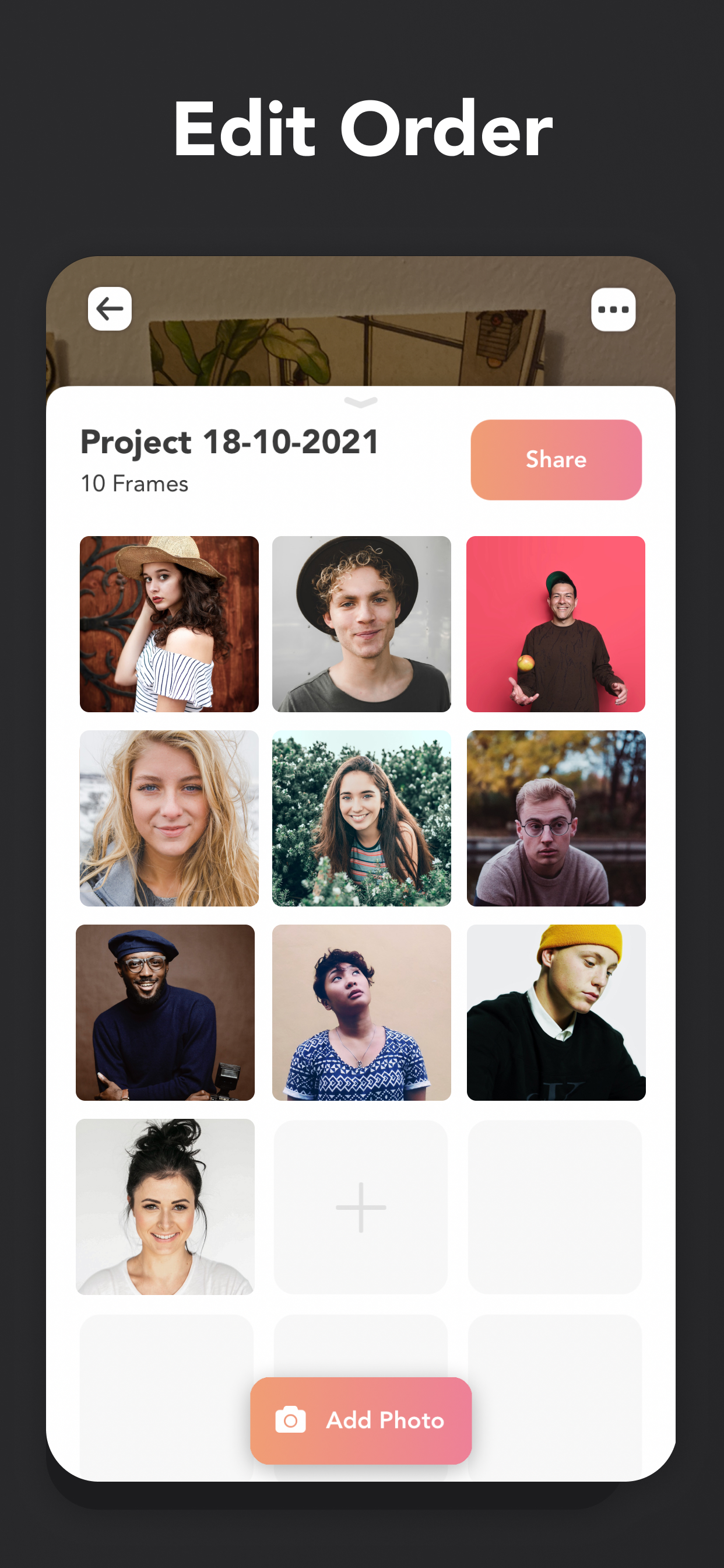Tap the camera icon on Add Photo
The height and width of the screenshot is (1568, 724).
click(x=290, y=1420)
